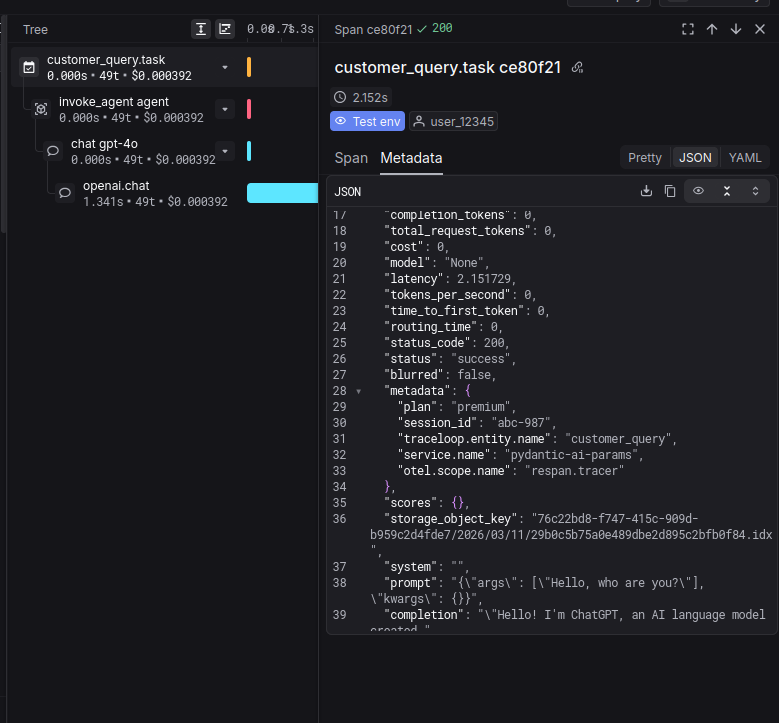Copy span link next to customer_query.task title

click(x=577, y=68)
